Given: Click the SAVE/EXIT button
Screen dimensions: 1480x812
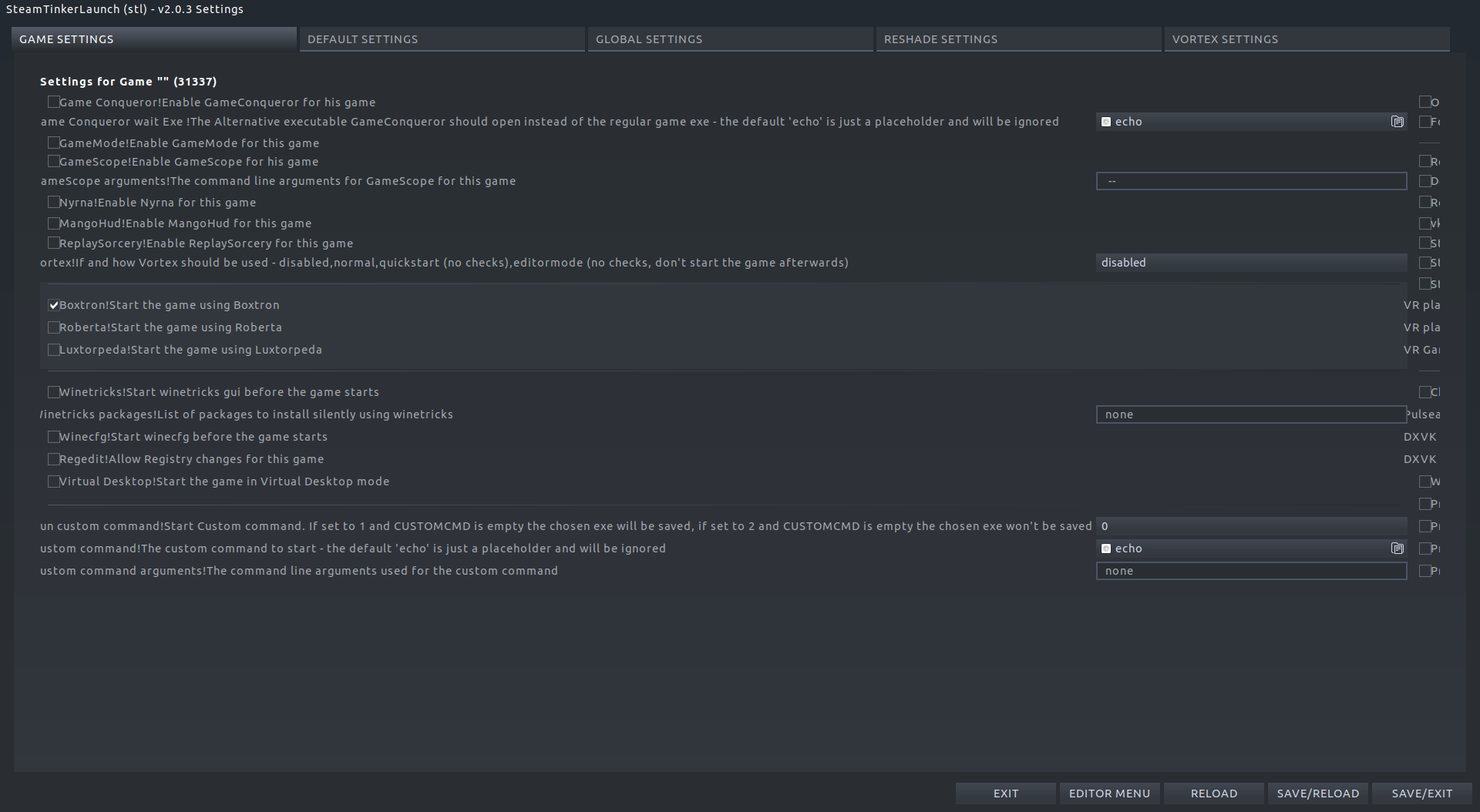Looking at the screenshot, I should pos(1421,793).
